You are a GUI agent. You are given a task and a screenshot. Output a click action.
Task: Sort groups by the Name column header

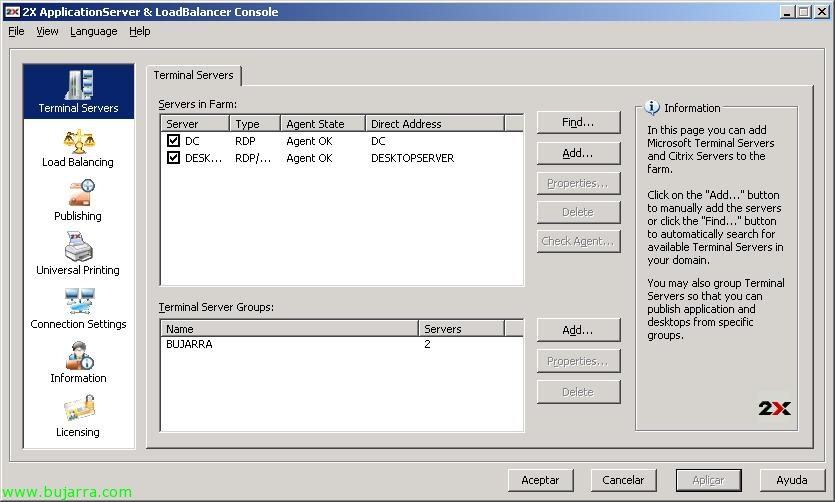(289, 328)
